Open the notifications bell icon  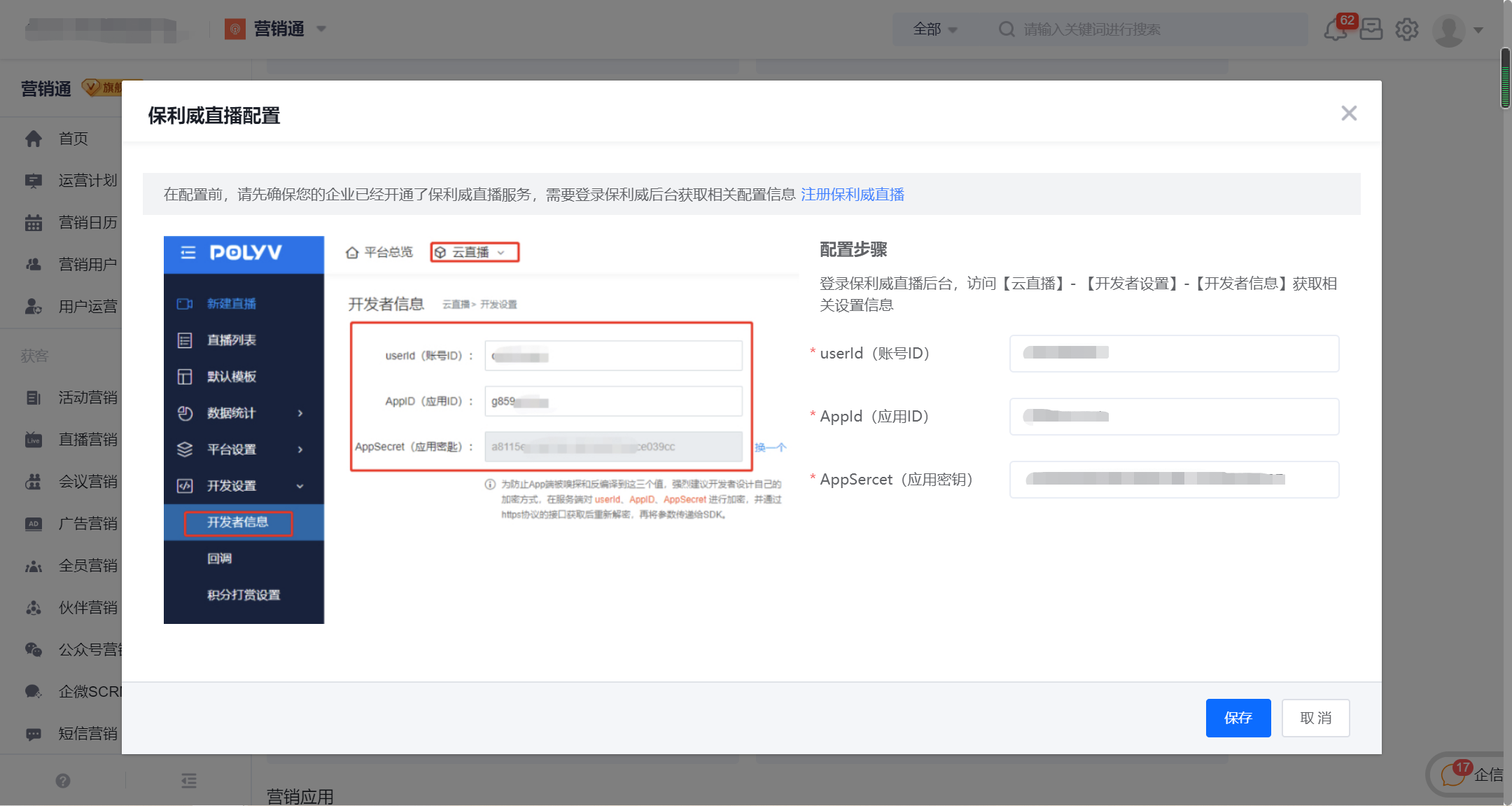point(1335,29)
